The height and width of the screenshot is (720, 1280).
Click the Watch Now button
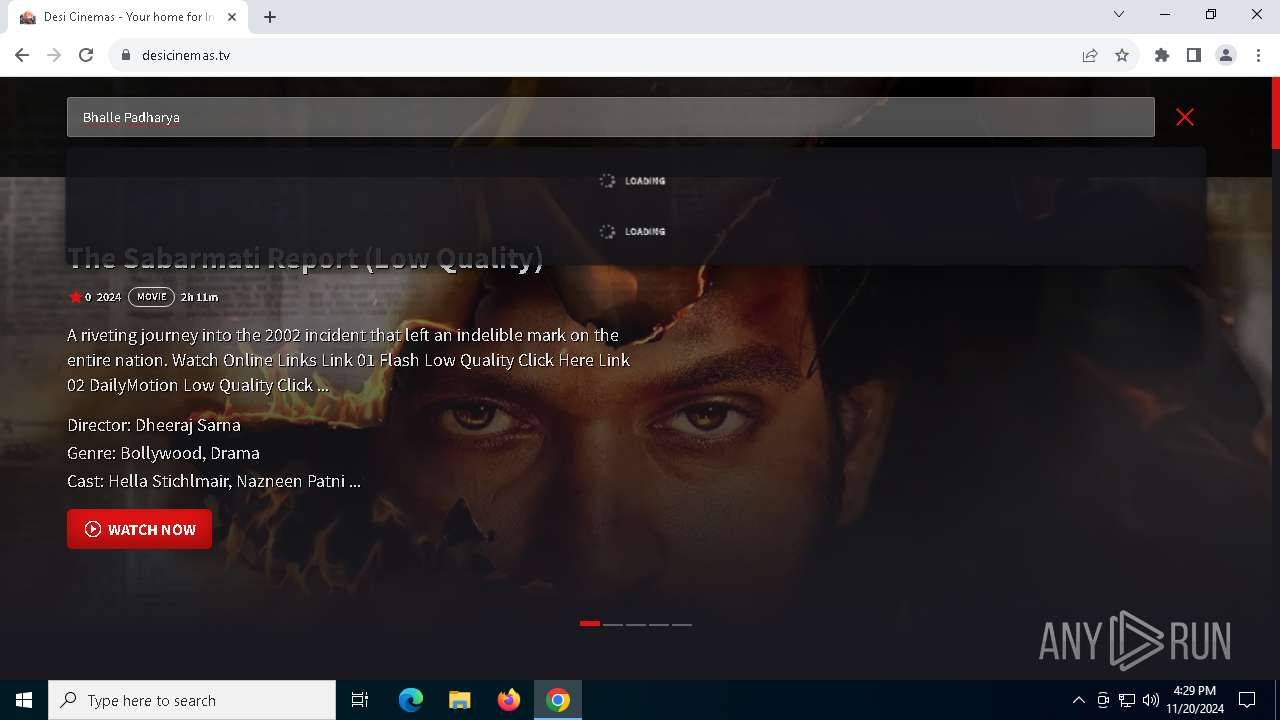pyautogui.click(x=139, y=529)
